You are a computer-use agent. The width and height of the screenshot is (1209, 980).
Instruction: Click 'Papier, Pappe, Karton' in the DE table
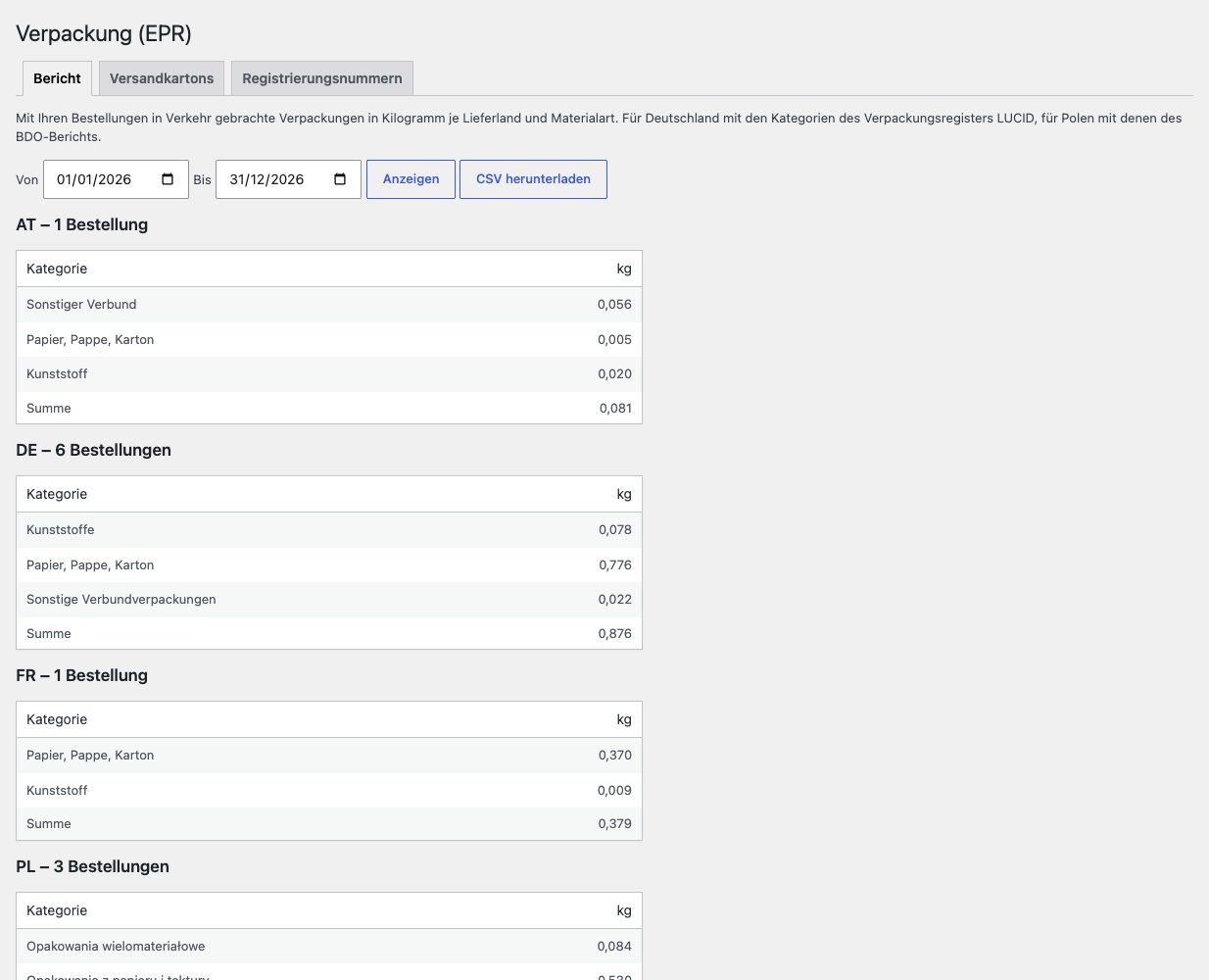coord(90,565)
